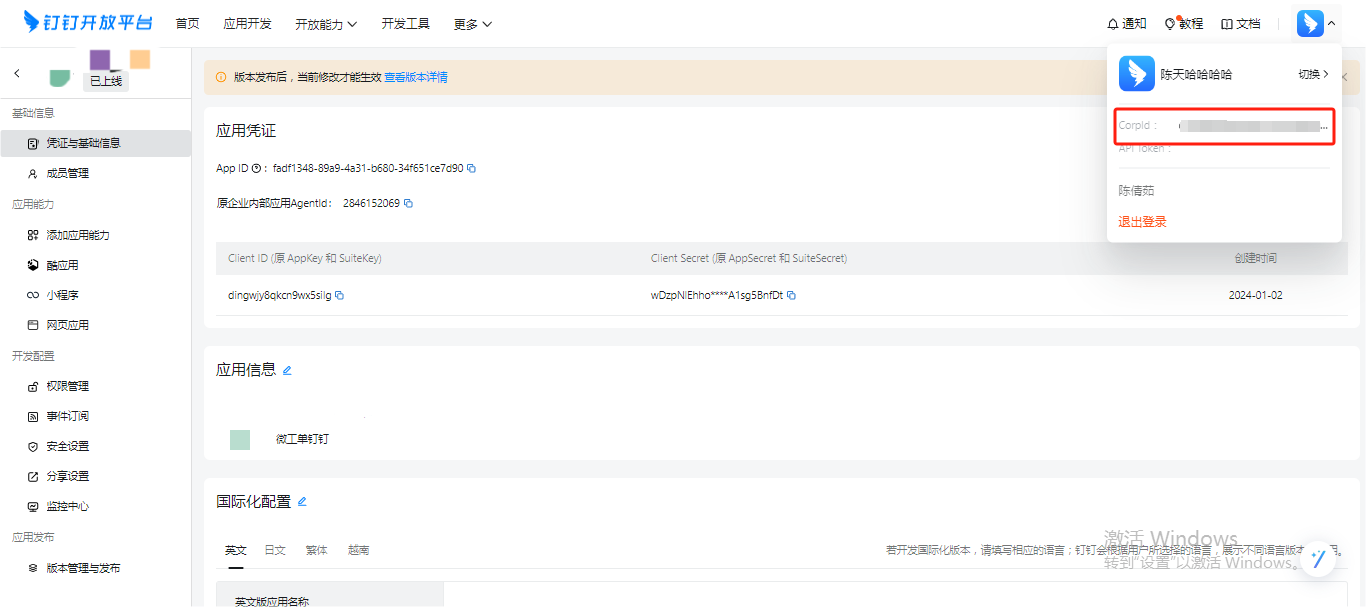This screenshot has width=1366, height=607.
Task: Open 权限管理 sidebar item
Action: 95,386
